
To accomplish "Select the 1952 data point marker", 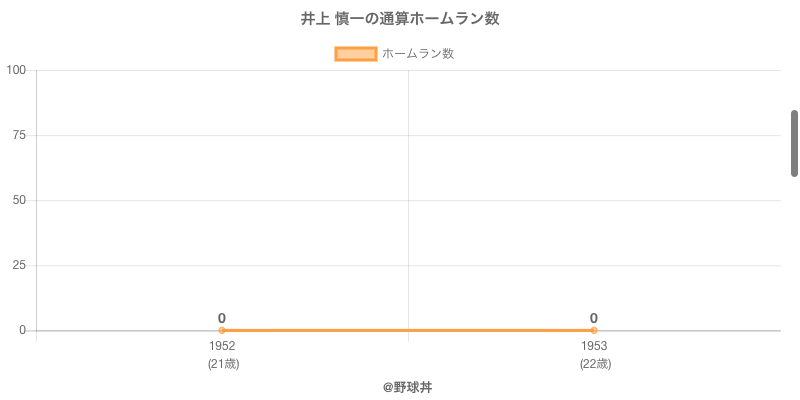I will click(222, 330).
